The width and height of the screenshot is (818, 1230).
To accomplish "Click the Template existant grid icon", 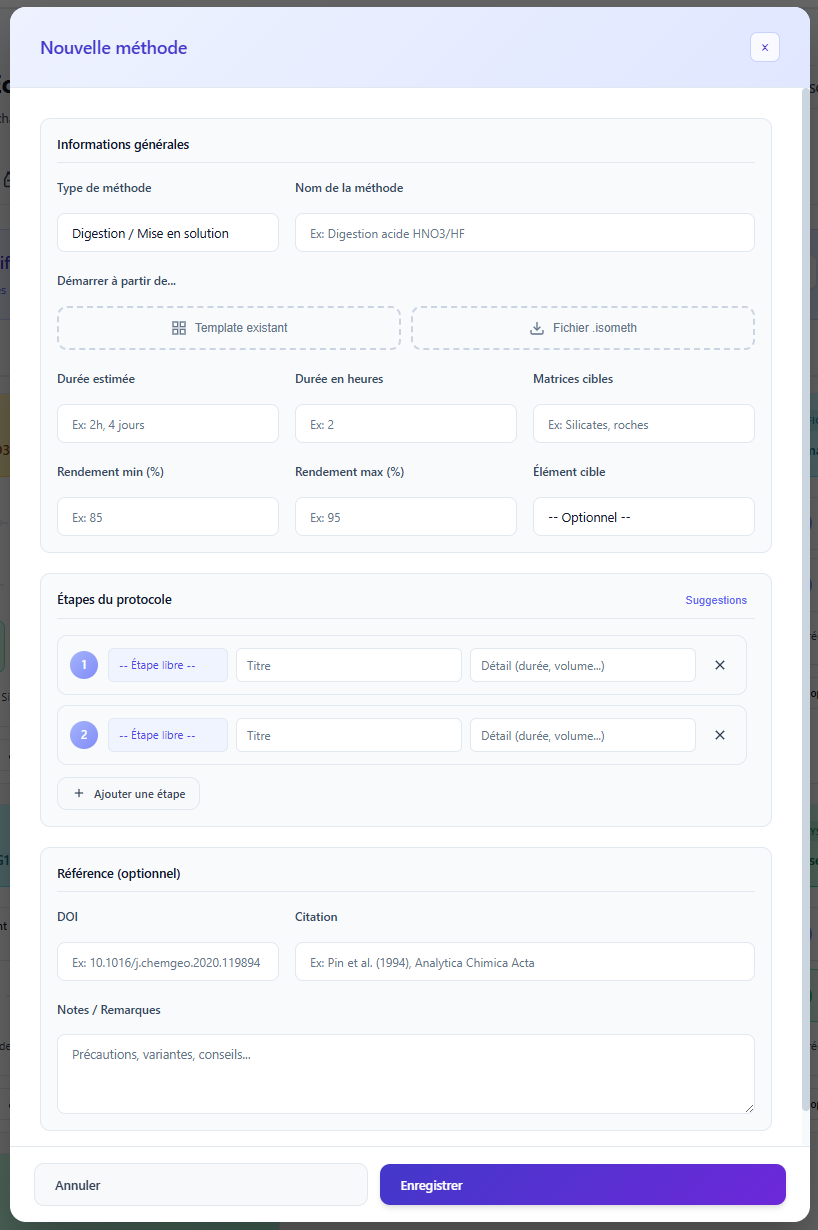I will (x=179, y=328).
